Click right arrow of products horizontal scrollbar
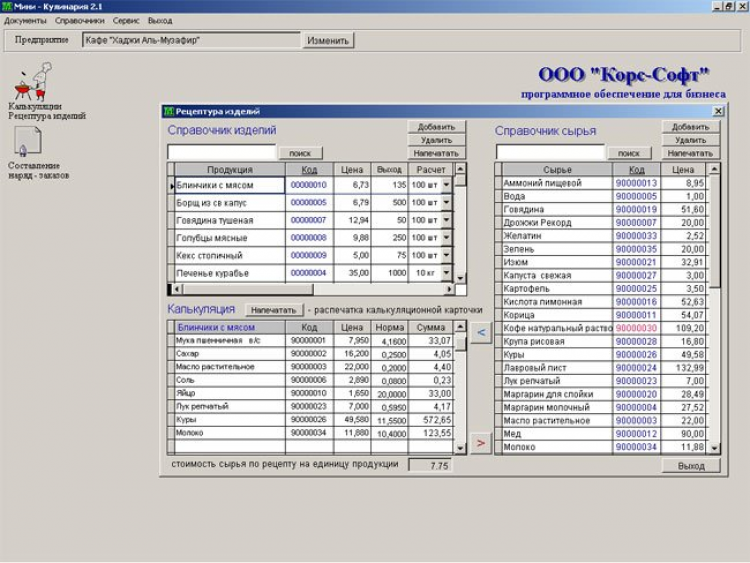750x563 pixels. (449, 289)
